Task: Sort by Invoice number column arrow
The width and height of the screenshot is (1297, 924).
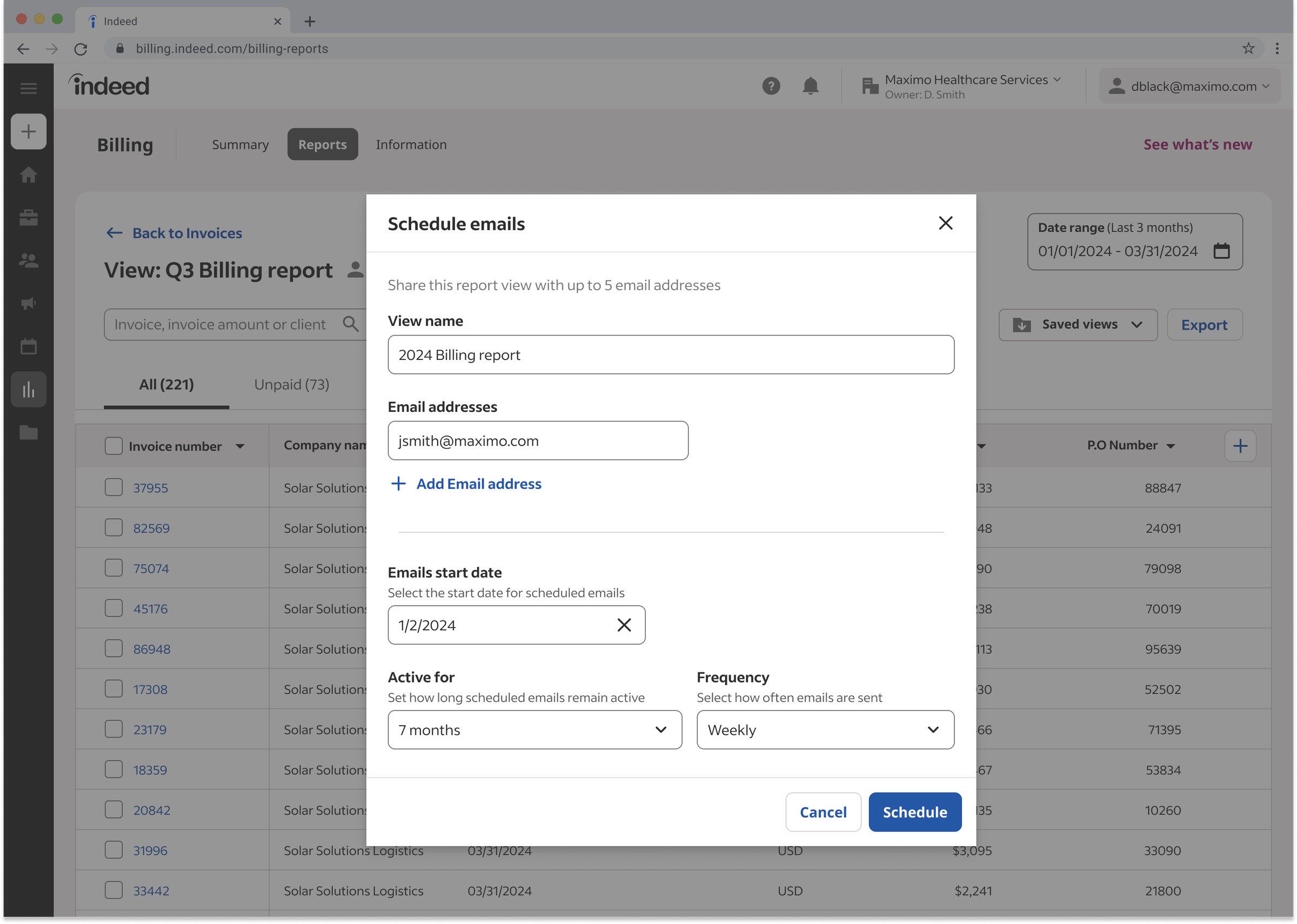Action: click(240, 447)
